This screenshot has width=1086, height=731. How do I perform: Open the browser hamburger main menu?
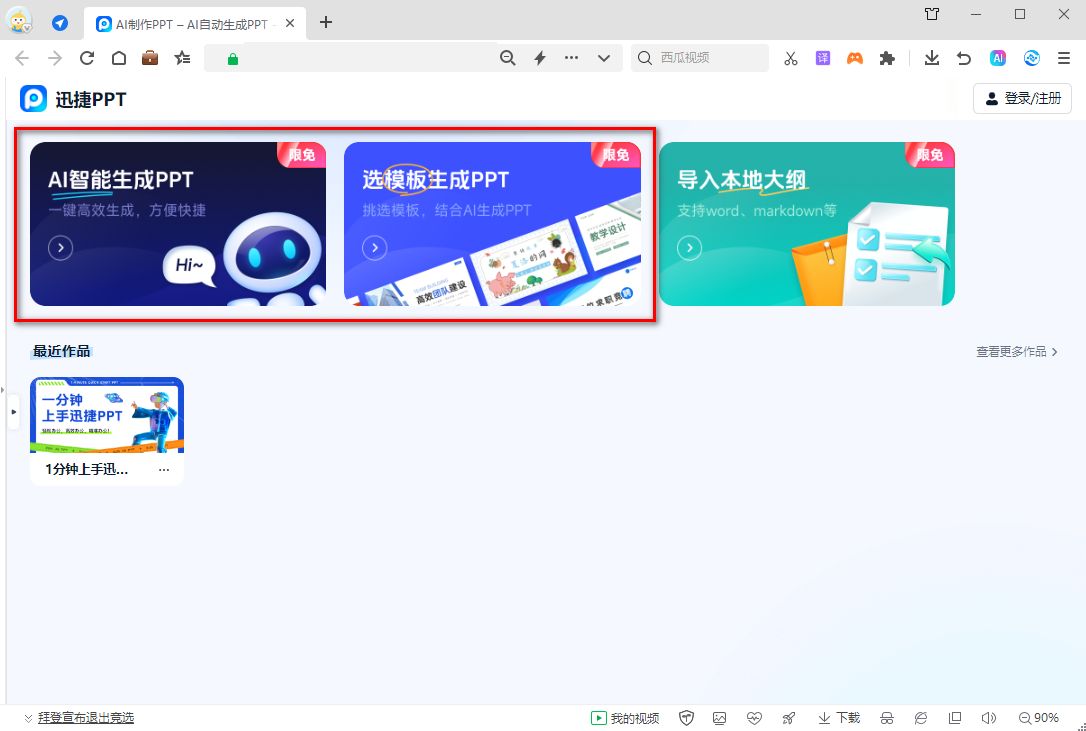click(x=1065, y=58)
